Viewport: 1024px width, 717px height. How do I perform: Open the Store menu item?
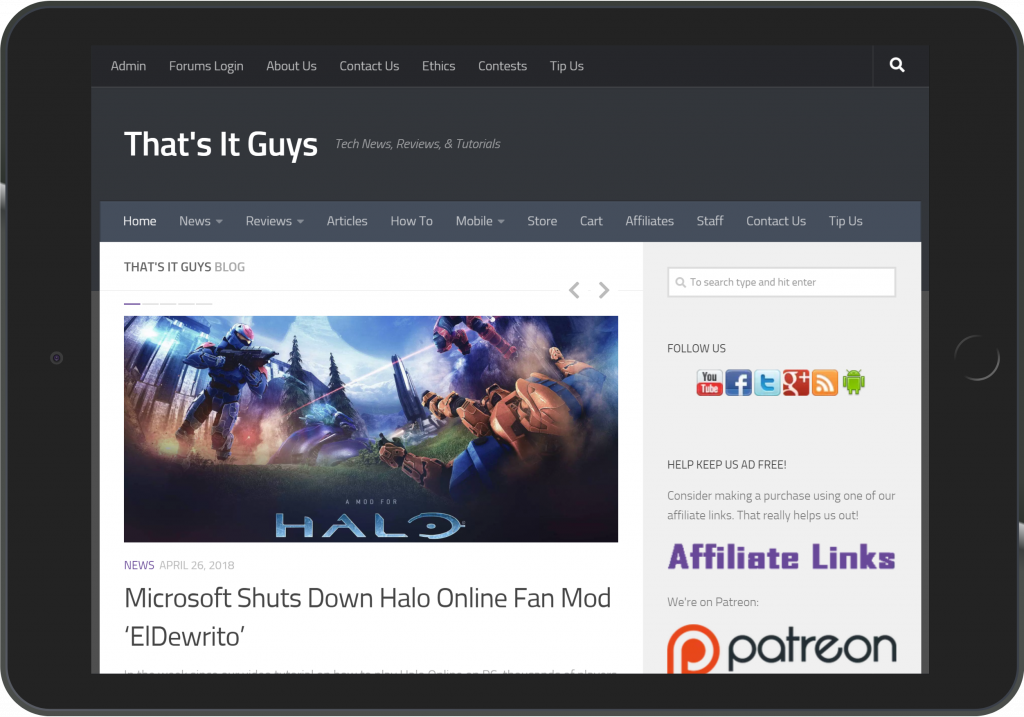542,221
